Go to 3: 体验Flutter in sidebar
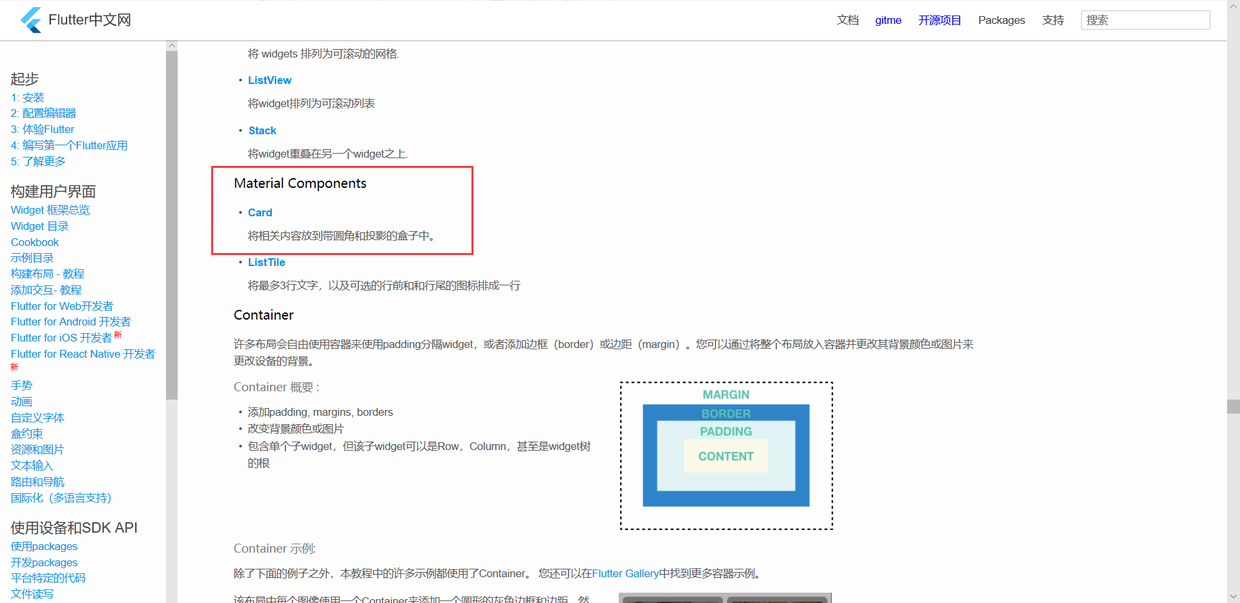Viewport: 1240px width, 603px height. coord(43,129)
